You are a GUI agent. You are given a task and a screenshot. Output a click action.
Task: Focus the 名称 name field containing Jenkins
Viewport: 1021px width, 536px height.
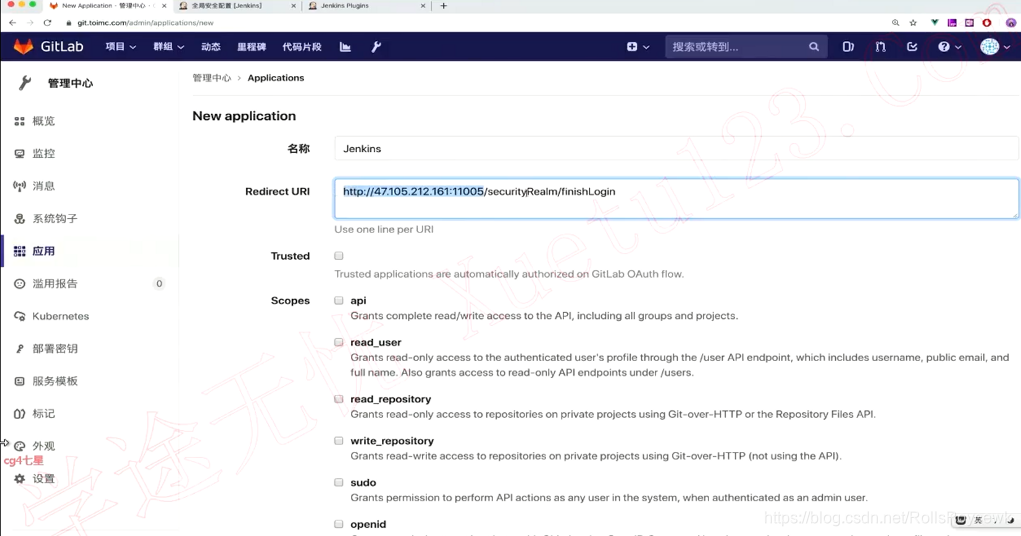[x=677, y=148]
